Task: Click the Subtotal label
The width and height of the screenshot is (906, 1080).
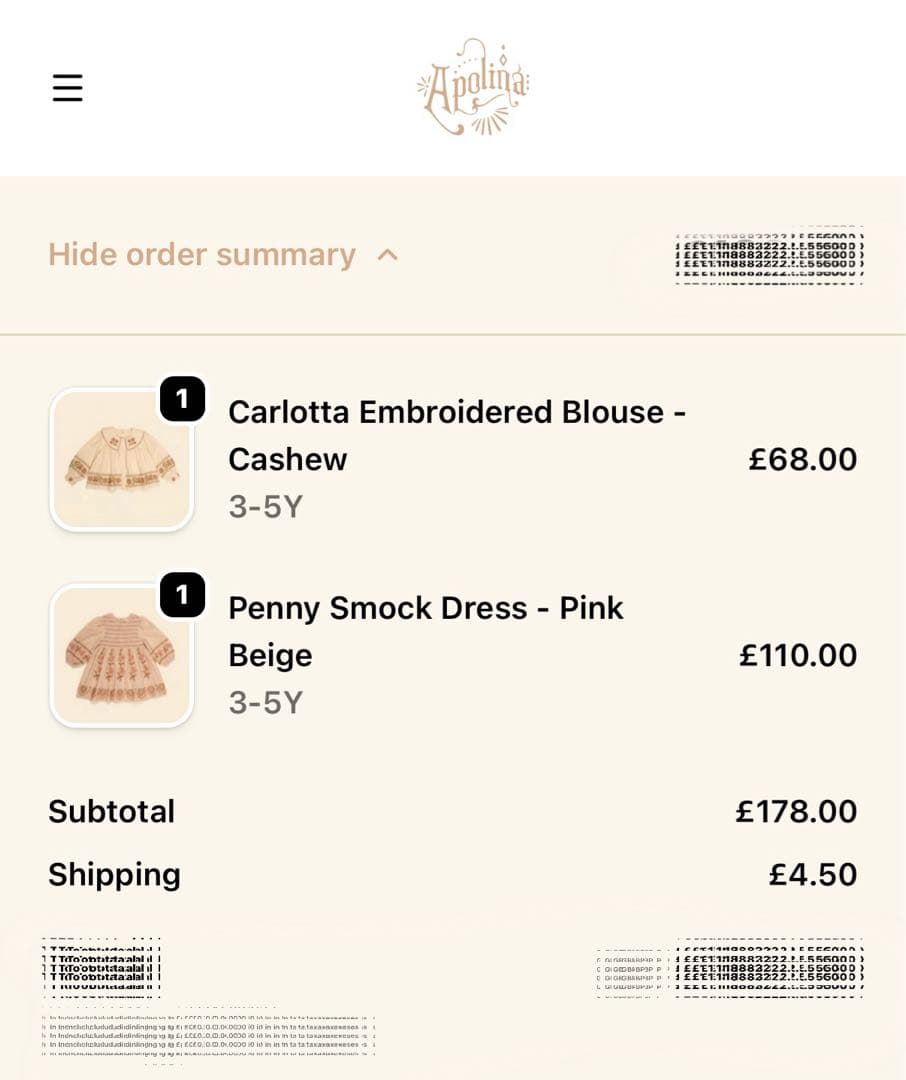Action: tap(111, 811)
